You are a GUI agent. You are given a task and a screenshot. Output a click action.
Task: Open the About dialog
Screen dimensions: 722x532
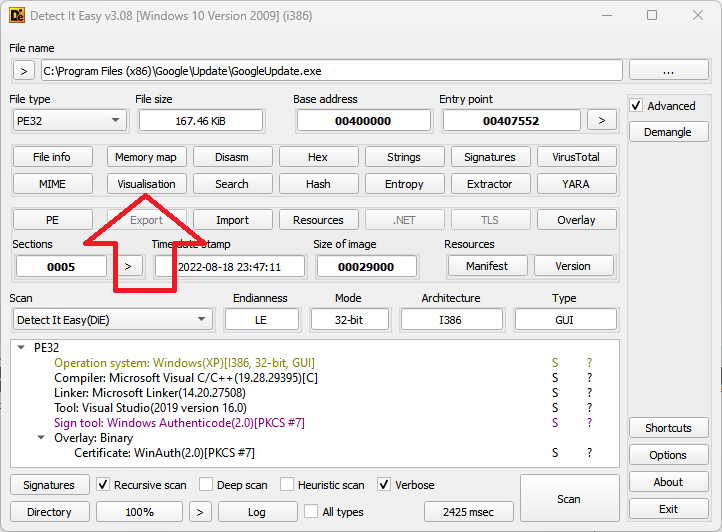click(668, 482)
